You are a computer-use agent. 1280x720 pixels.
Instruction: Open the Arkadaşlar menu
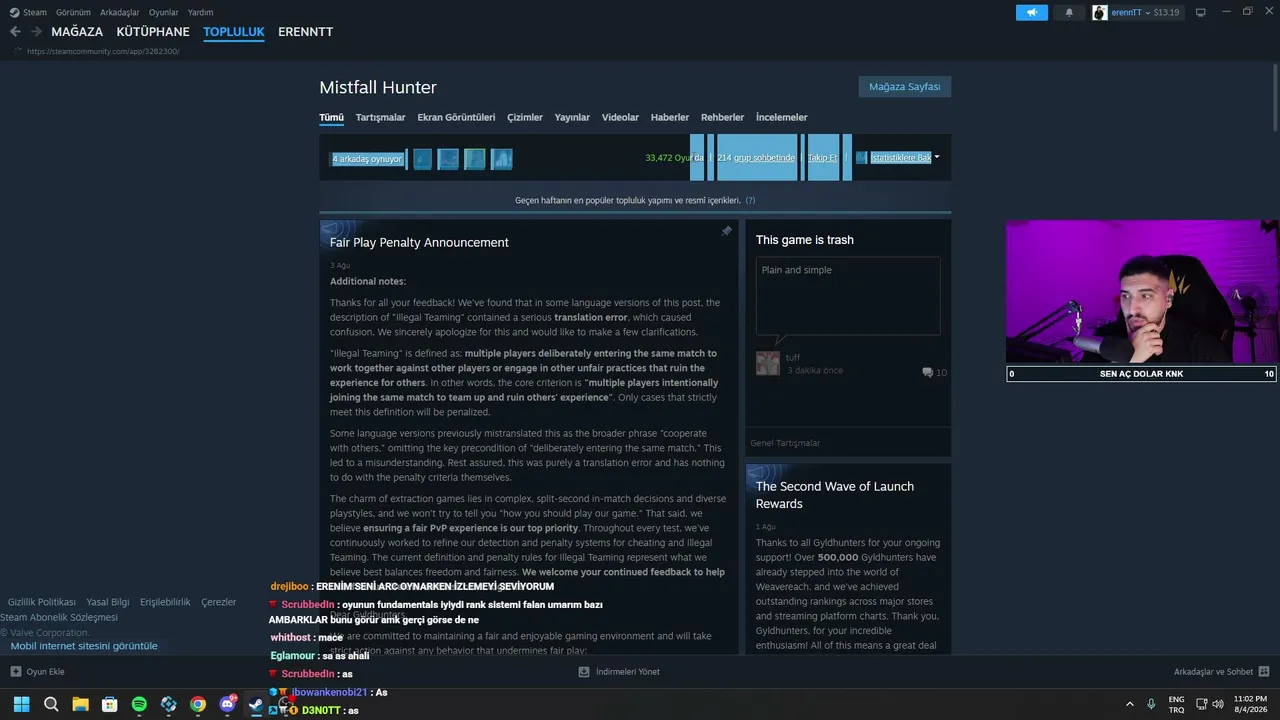pos(120,12)
